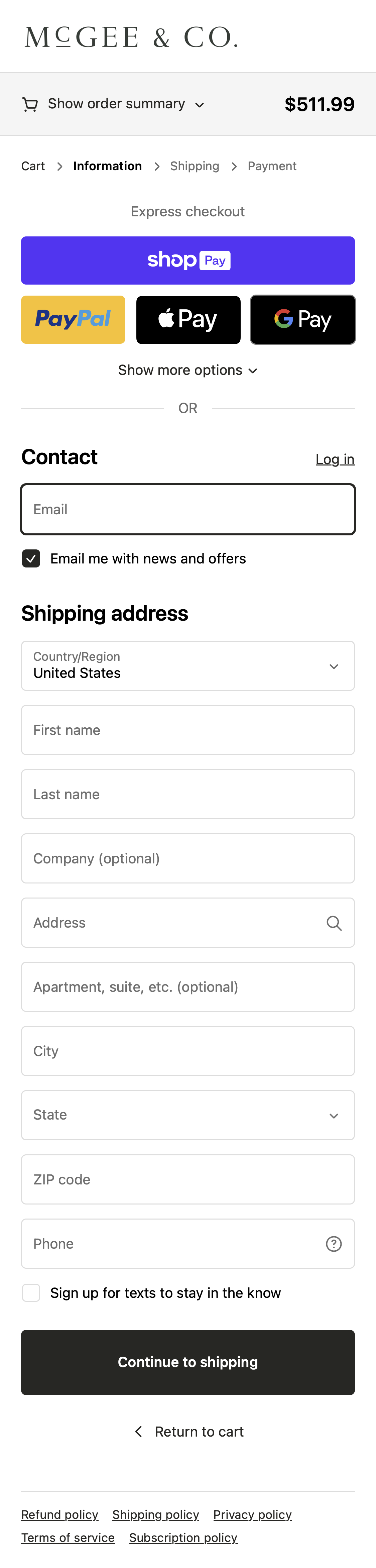
Task: Go to Cart breadcrumb
Action: coord(33,166)
